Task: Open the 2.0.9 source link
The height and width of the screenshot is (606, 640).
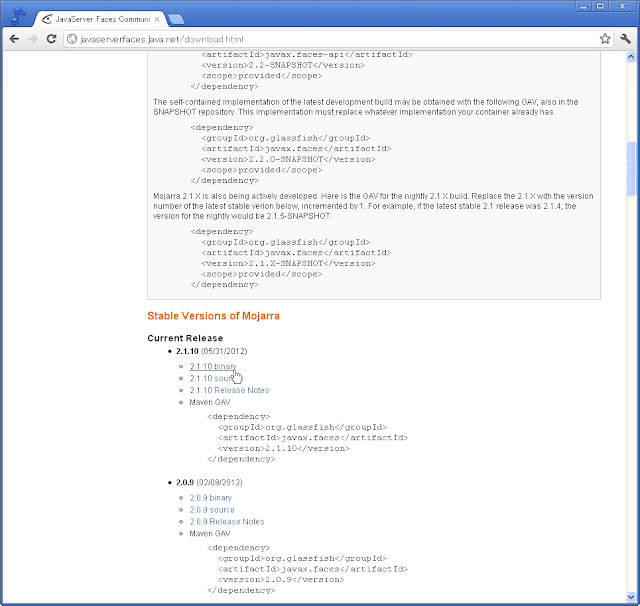Action: (x=212, y=510)
